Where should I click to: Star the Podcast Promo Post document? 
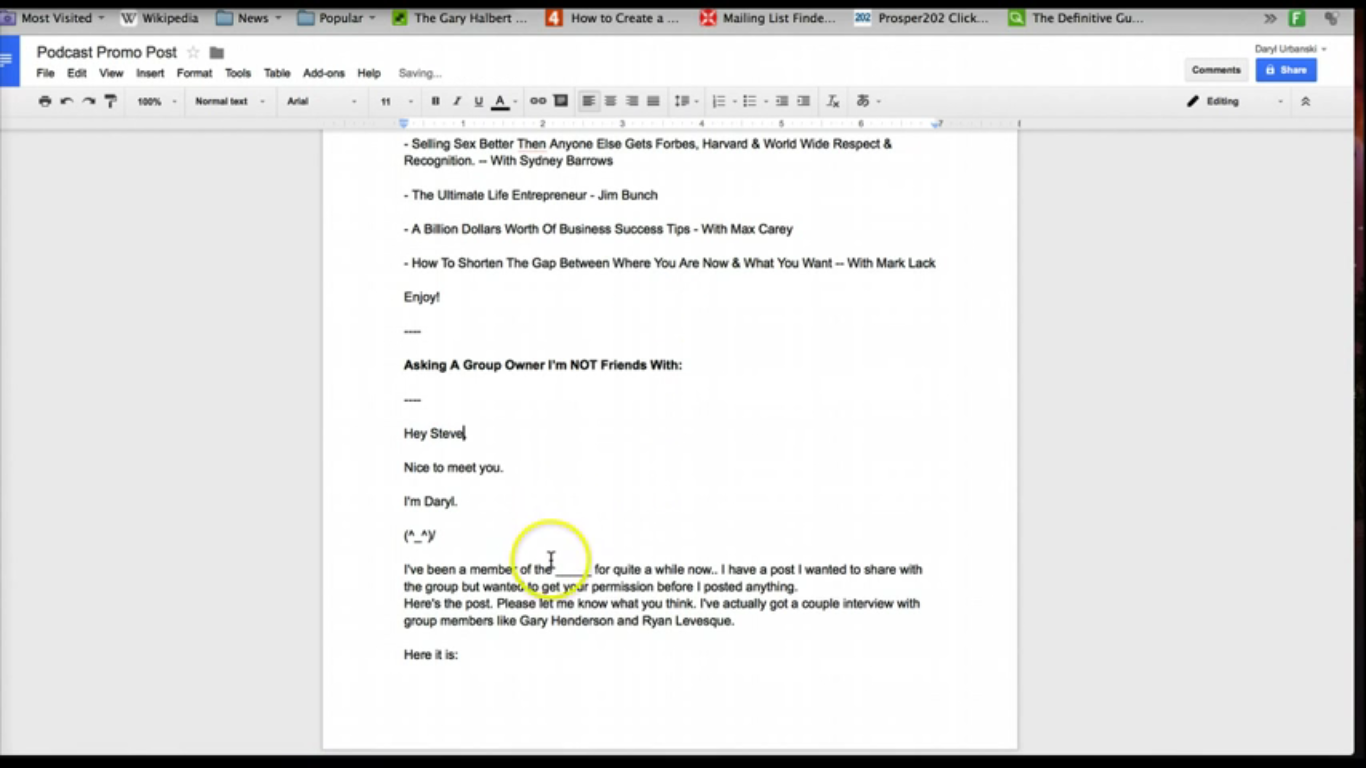pos(194,52)
